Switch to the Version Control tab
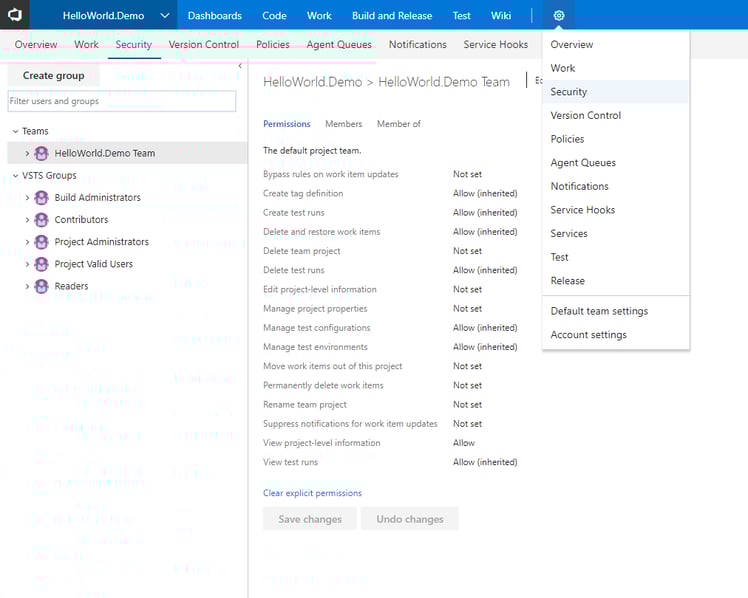 pyautogui.click(x=204, y=44)
